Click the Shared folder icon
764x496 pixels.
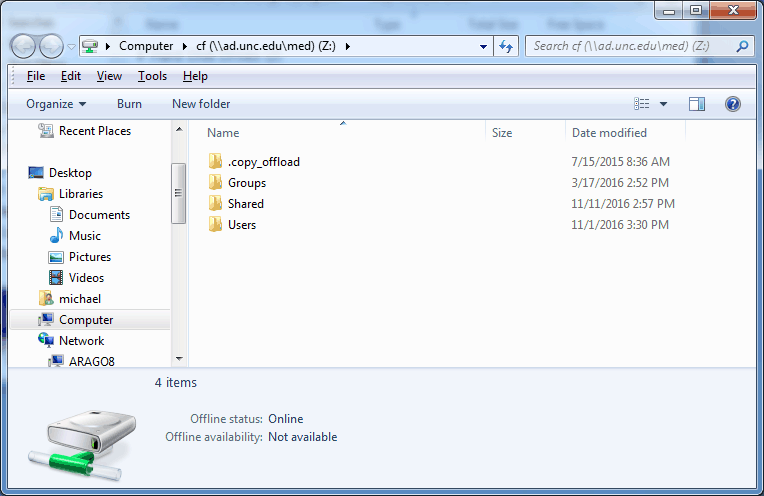point(215,203)
